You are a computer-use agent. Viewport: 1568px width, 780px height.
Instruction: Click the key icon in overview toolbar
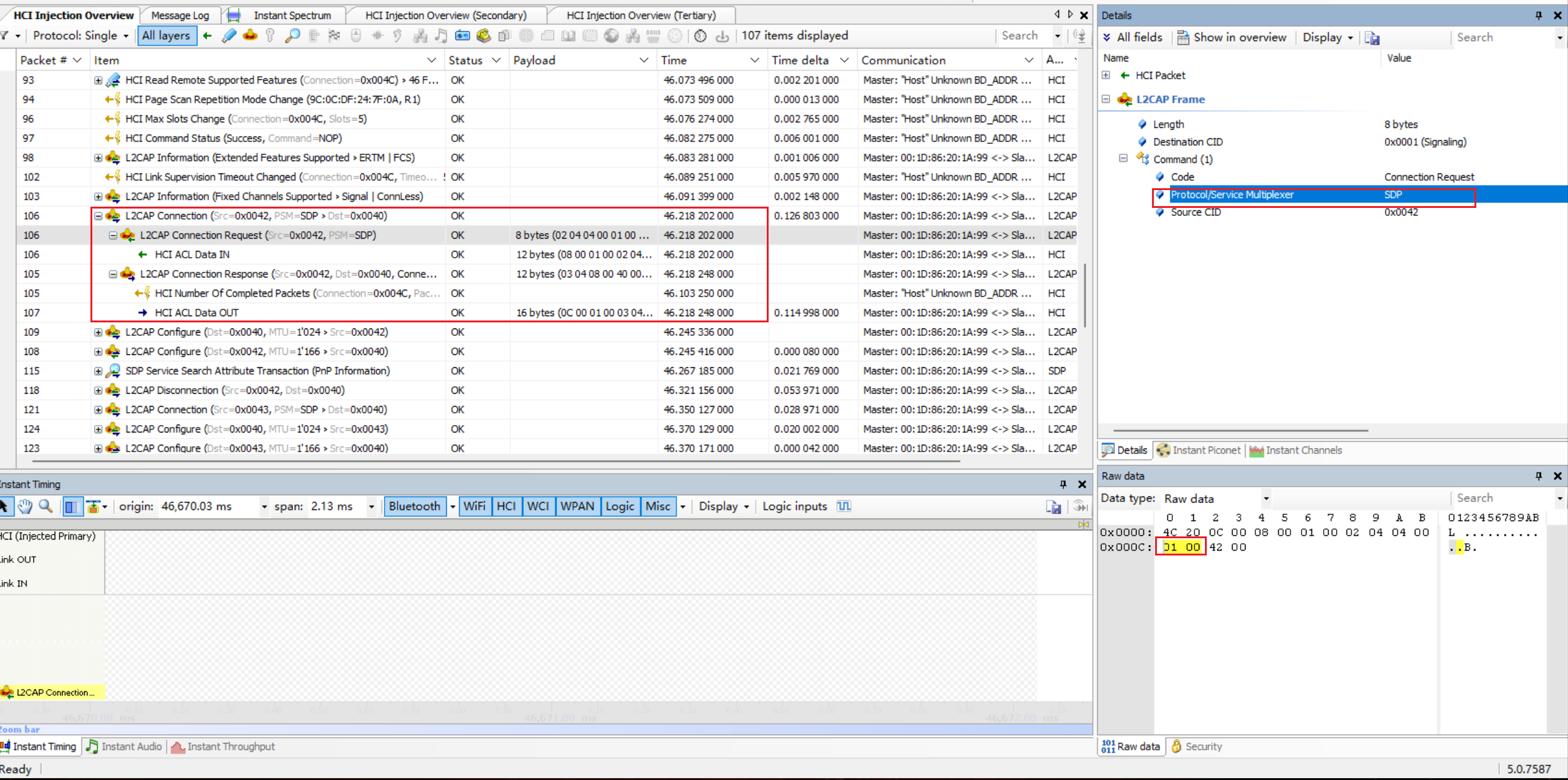pyautogui.click(x=270, y=36)
